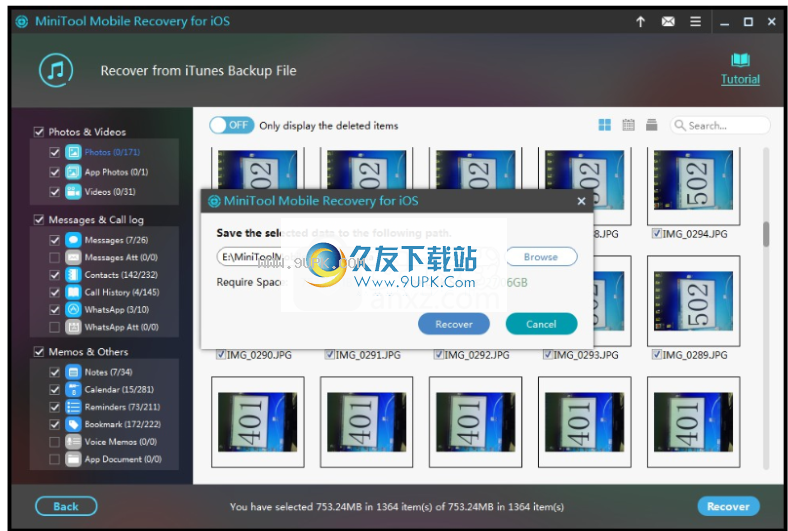Image resolution: width=788 pixels, height=531 pixels.
Task: Click the Messages Att icon
Action: click(x=73, y=257)
